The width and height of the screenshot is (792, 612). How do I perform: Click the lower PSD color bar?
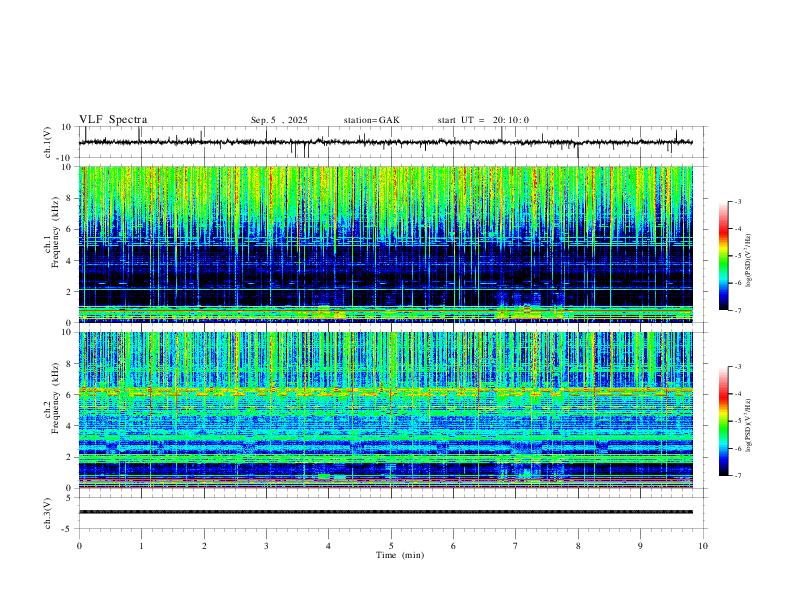click(x=723, y=421)
